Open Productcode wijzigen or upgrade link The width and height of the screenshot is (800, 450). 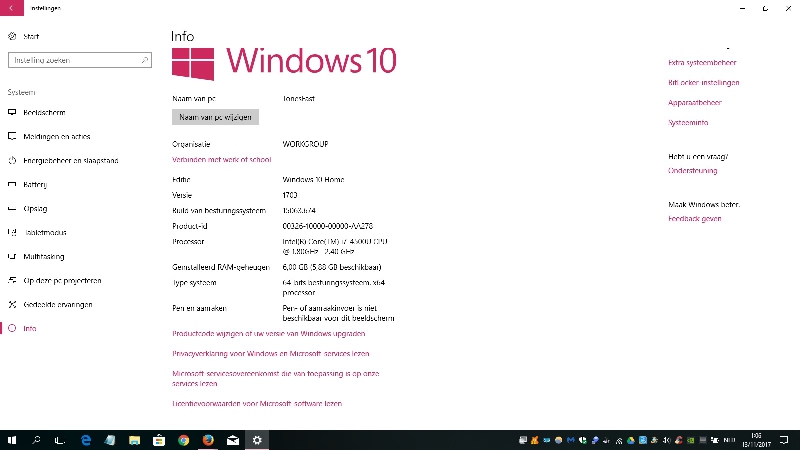[x=268, y=333]
